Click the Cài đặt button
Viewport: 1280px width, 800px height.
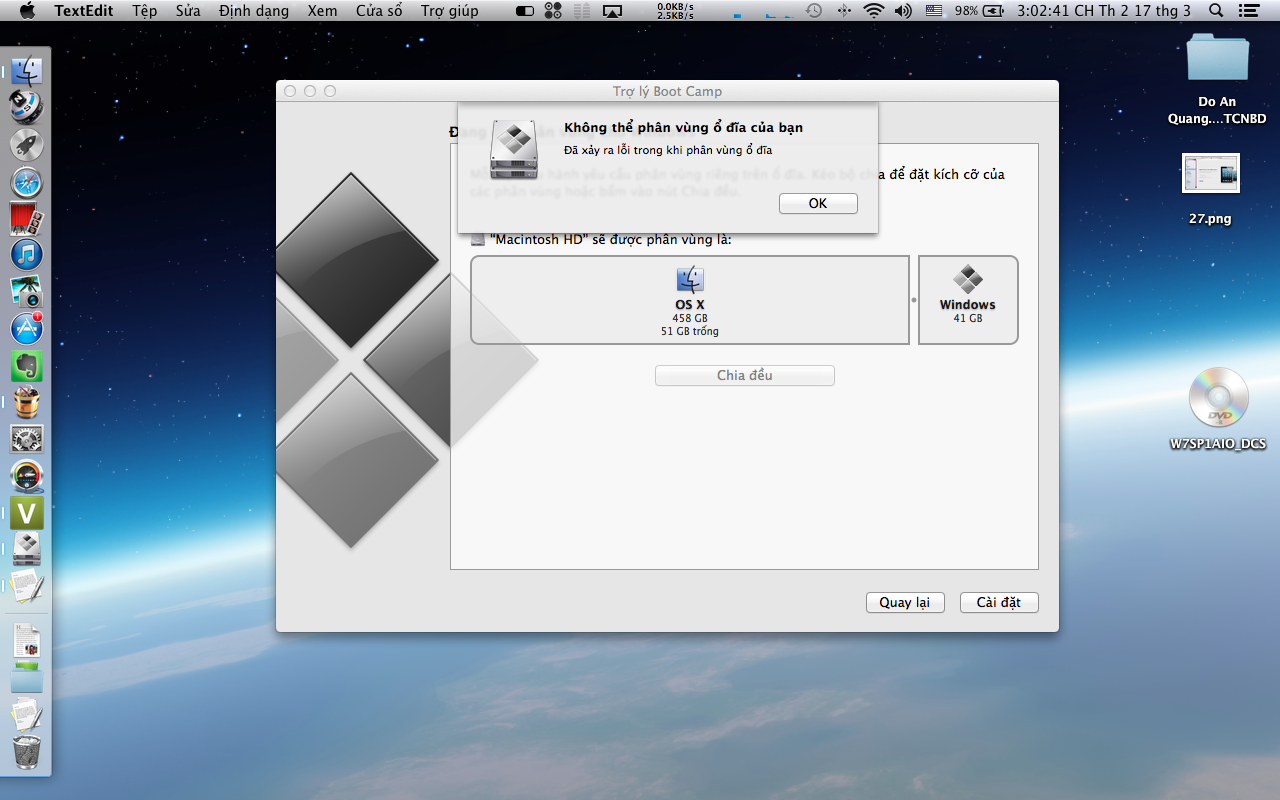(x=999, y=602)
